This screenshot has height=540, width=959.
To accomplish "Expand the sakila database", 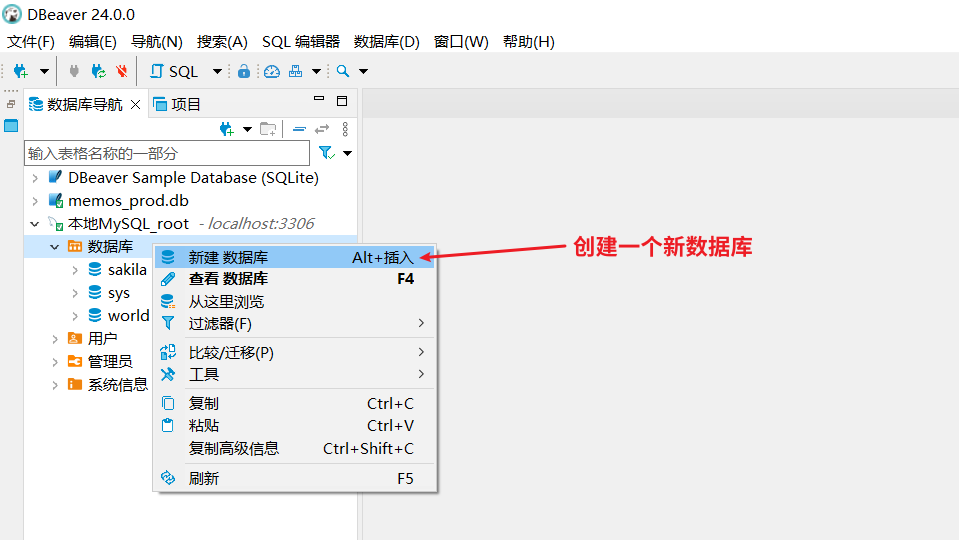I will (x=75, y=270).
